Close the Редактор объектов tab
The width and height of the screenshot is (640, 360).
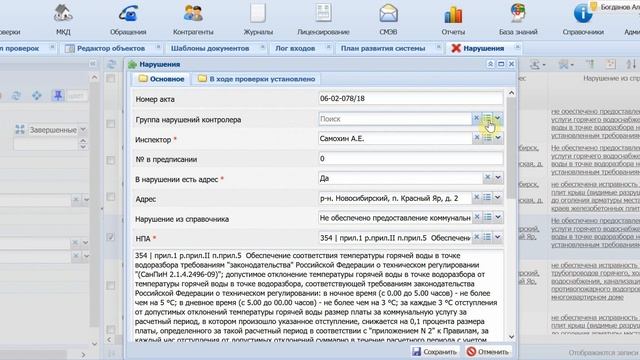coord(158,47)
